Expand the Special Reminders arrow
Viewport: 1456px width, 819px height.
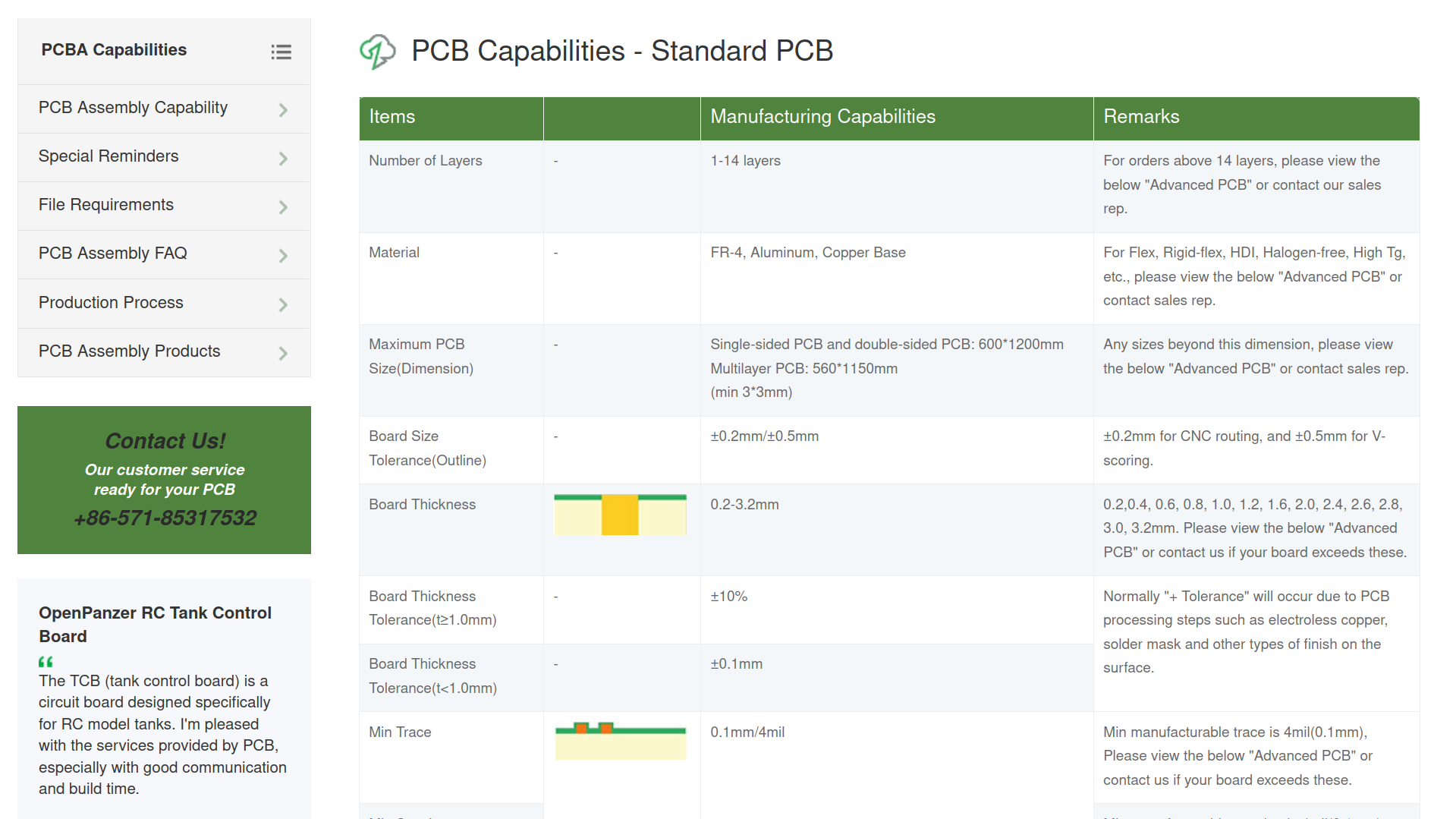pos(283,159)
